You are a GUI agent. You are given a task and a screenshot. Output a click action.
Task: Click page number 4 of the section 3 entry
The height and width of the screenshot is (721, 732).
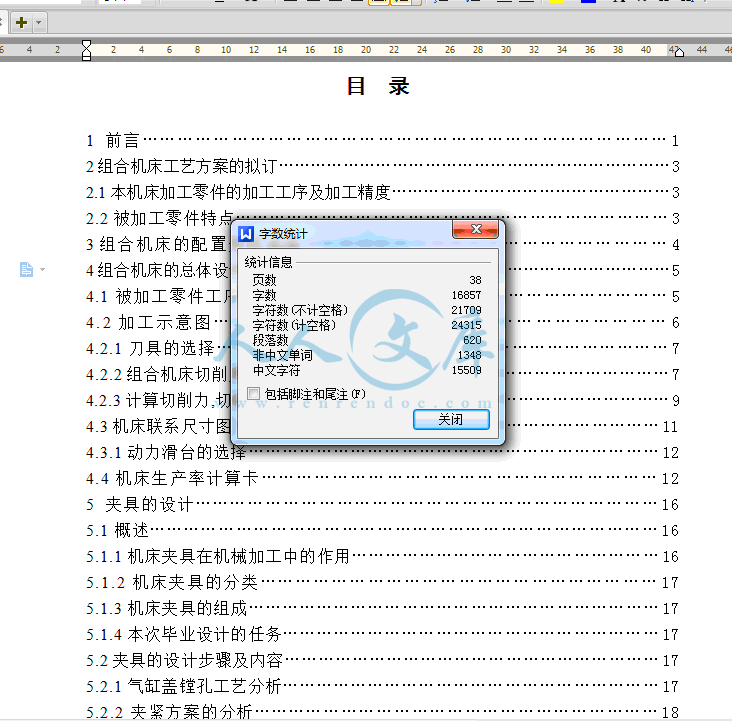click(x=676, y=245)
